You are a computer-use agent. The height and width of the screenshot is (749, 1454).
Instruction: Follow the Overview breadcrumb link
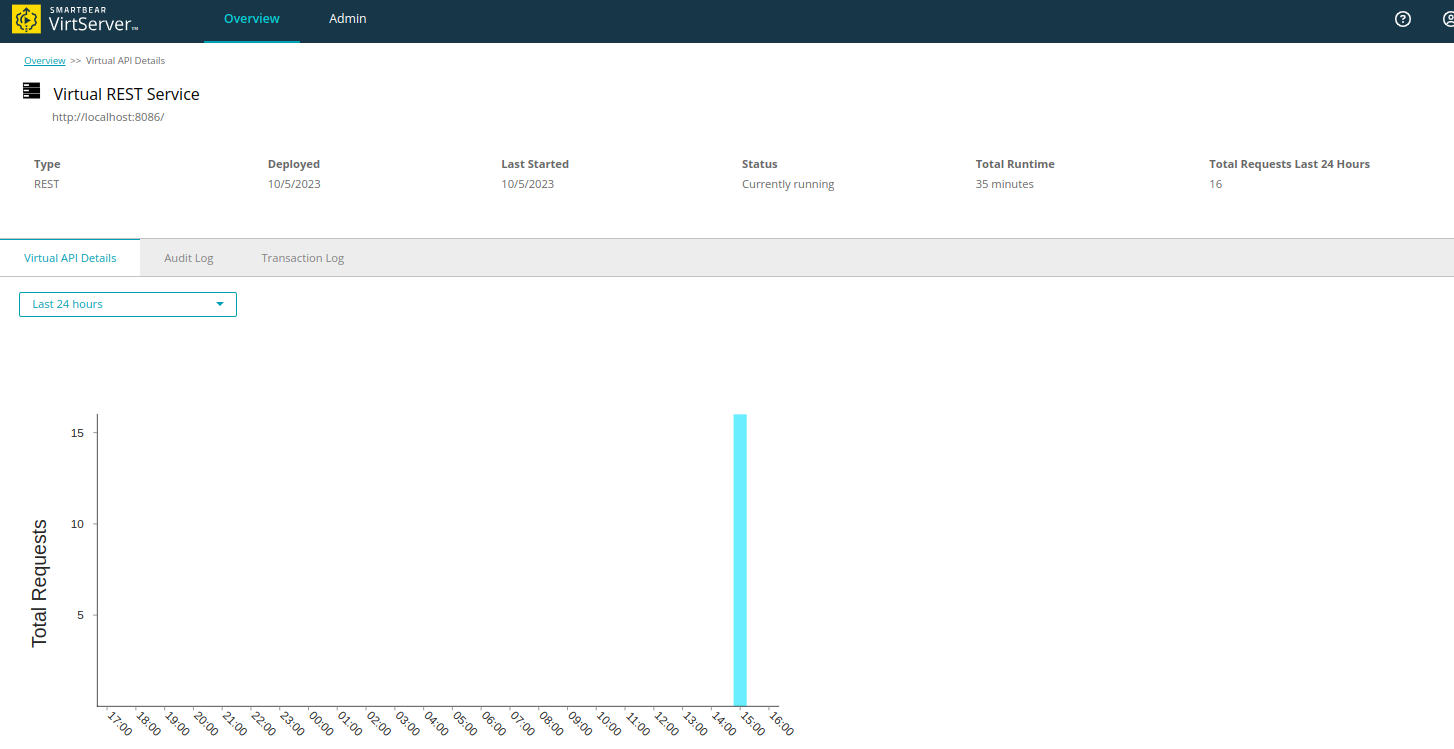coord(45,61)
